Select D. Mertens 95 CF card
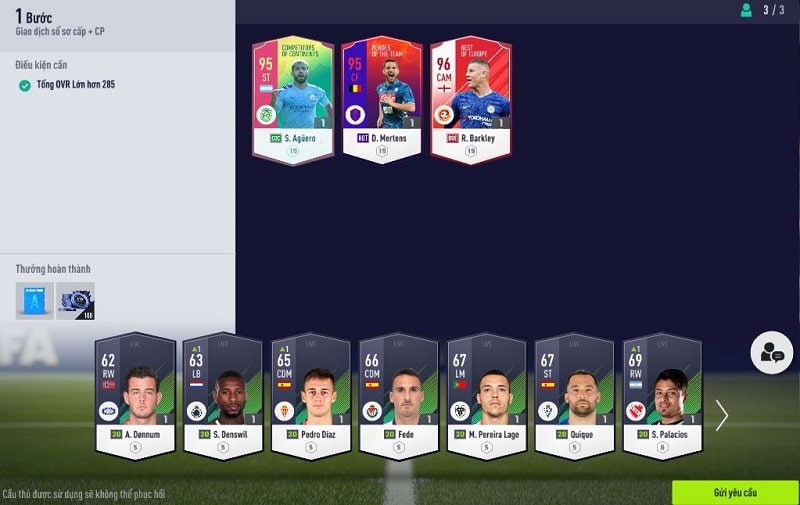The image size is (800, 505). (382, 100)
